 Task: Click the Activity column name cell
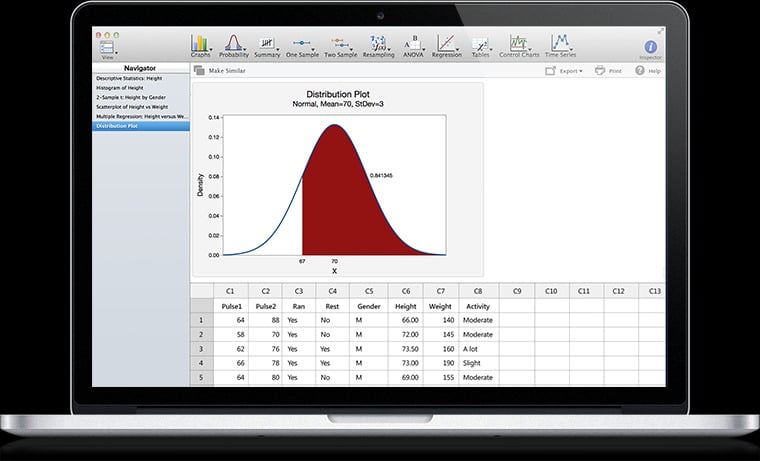click(478, 306)
